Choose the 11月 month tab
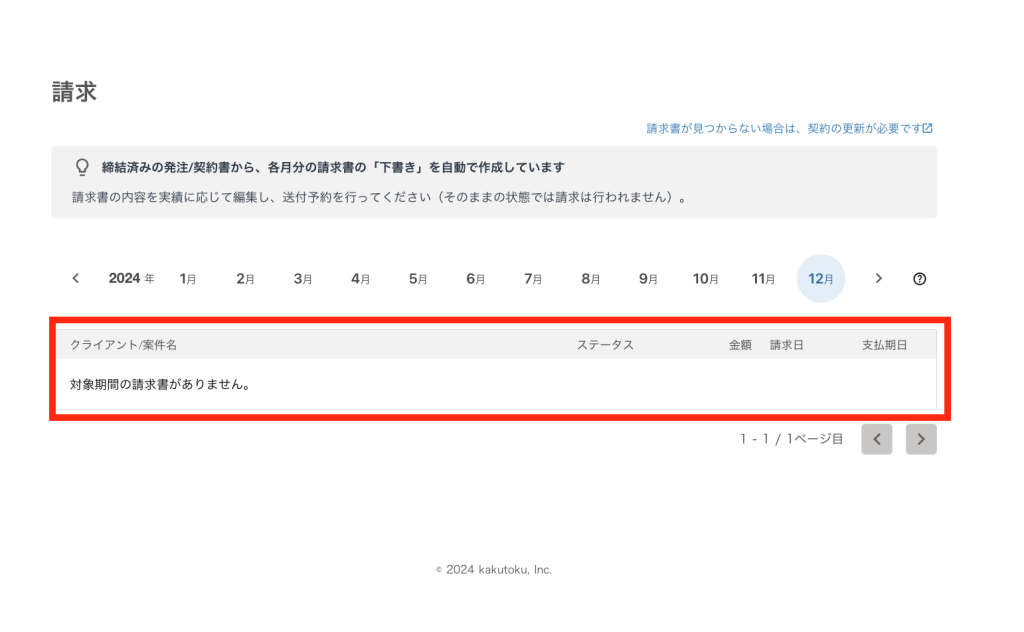 click(x=763, y=279)
